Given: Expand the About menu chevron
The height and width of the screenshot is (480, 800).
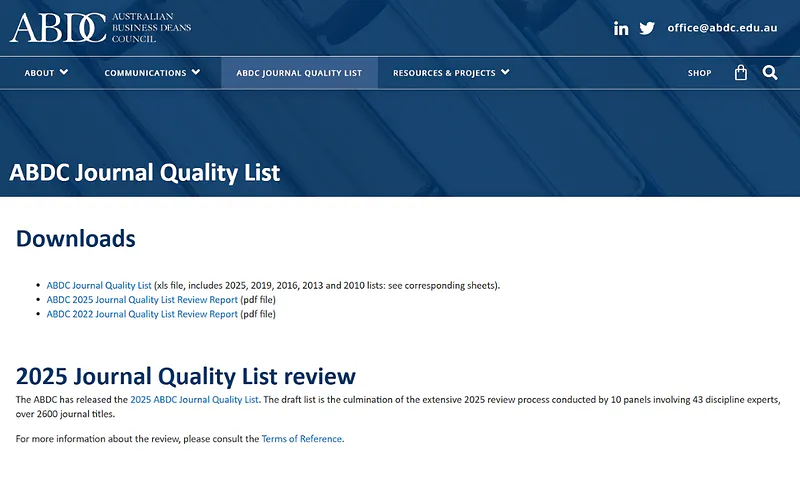Looking at the screenshot, I should (x=64, y=72).
